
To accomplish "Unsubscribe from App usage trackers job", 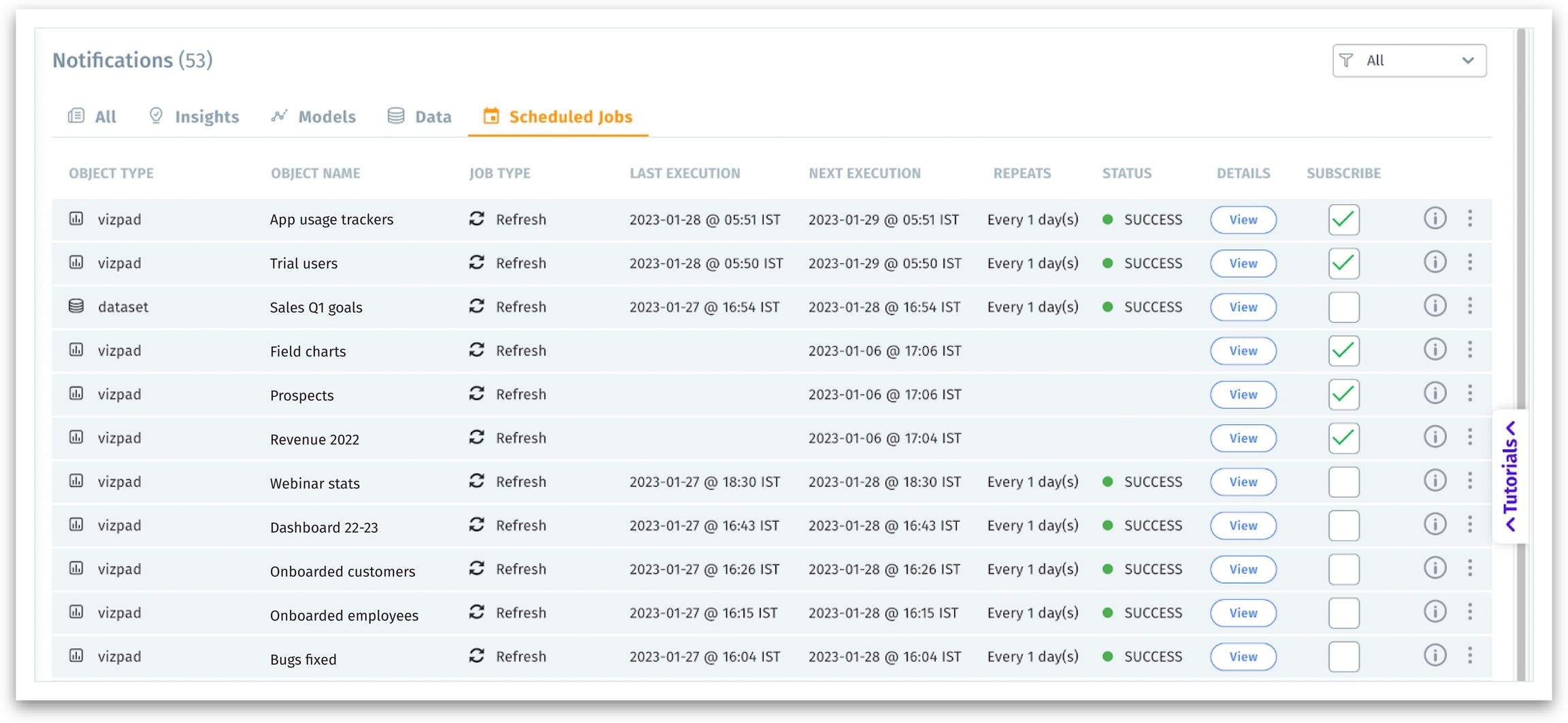I will tap(1343, 220).
